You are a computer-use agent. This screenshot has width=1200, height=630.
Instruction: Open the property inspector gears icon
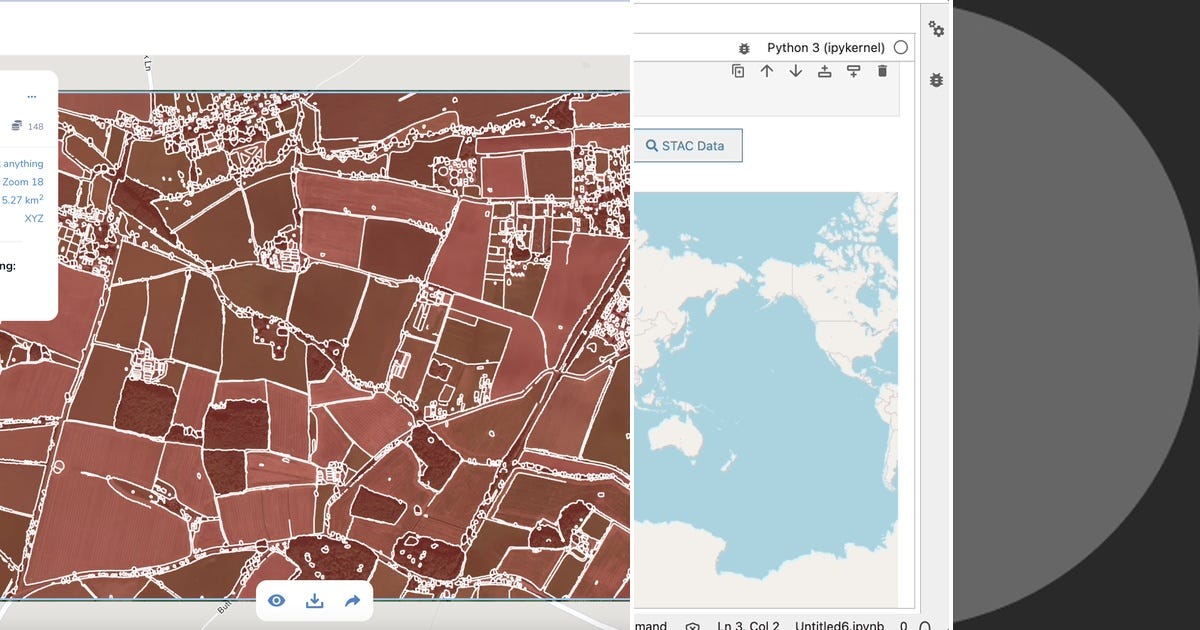pyautogui.click(x=936, y=31)
